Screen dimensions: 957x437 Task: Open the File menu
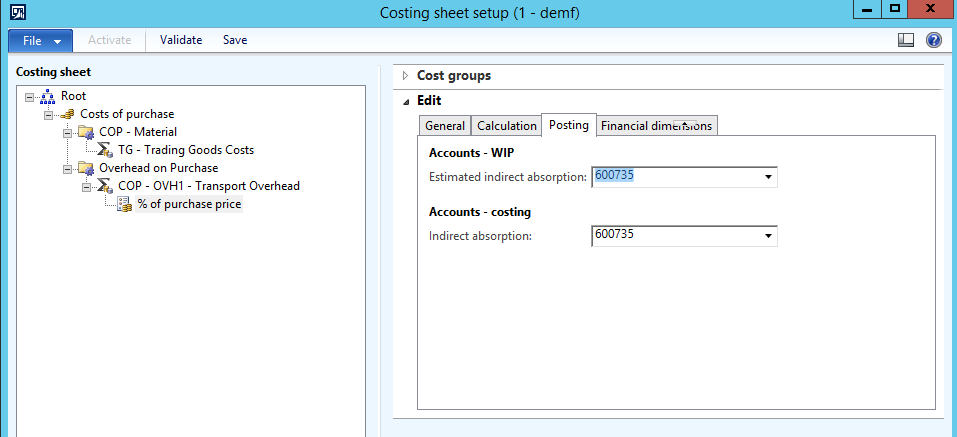[x=41, y=41]
